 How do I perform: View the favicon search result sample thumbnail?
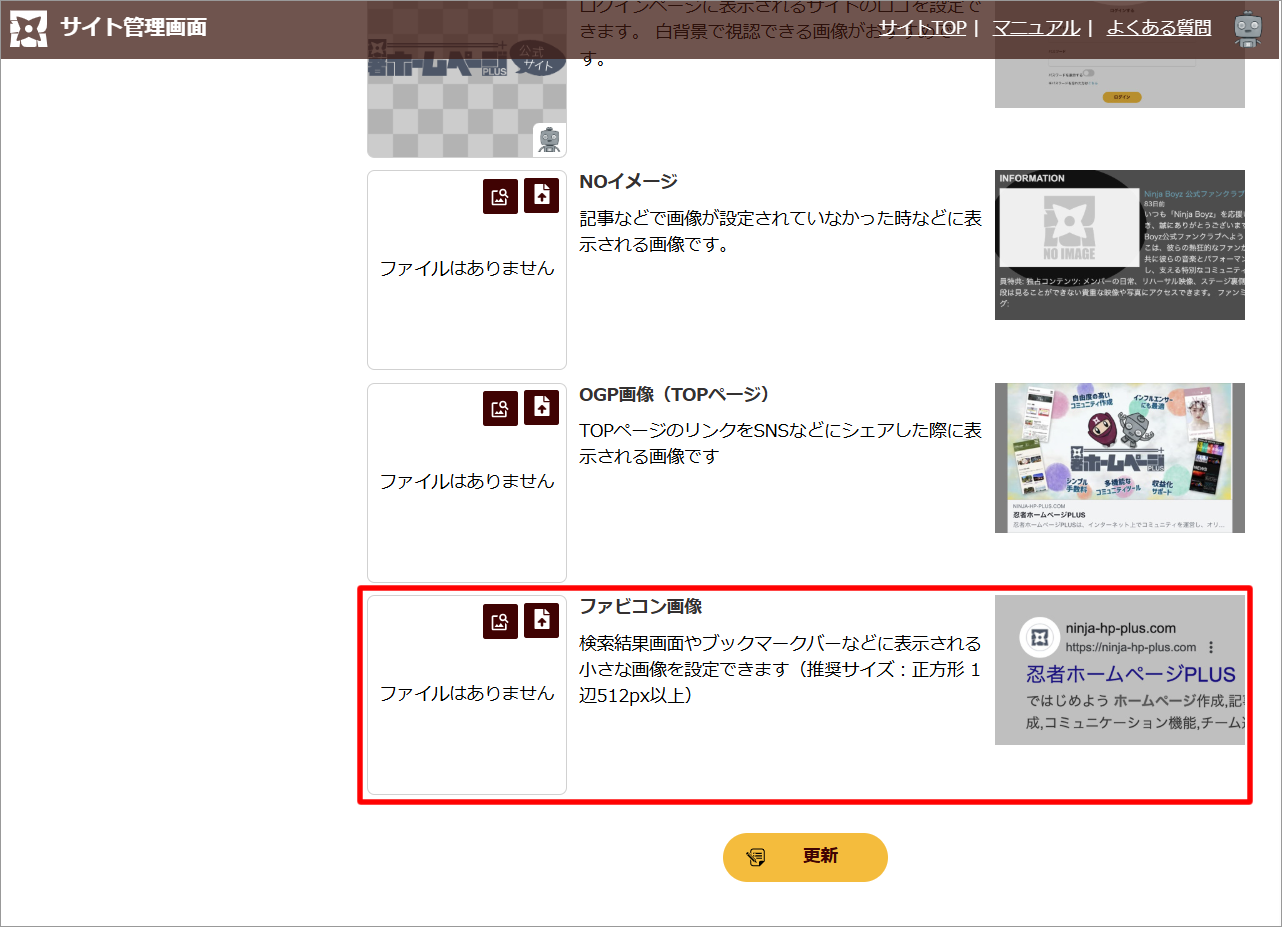[x=1119, y=670]
